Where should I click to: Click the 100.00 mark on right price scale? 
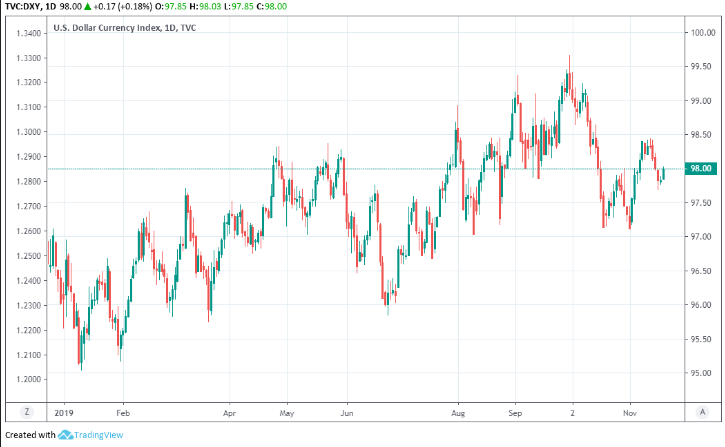[x=699, y=33]
